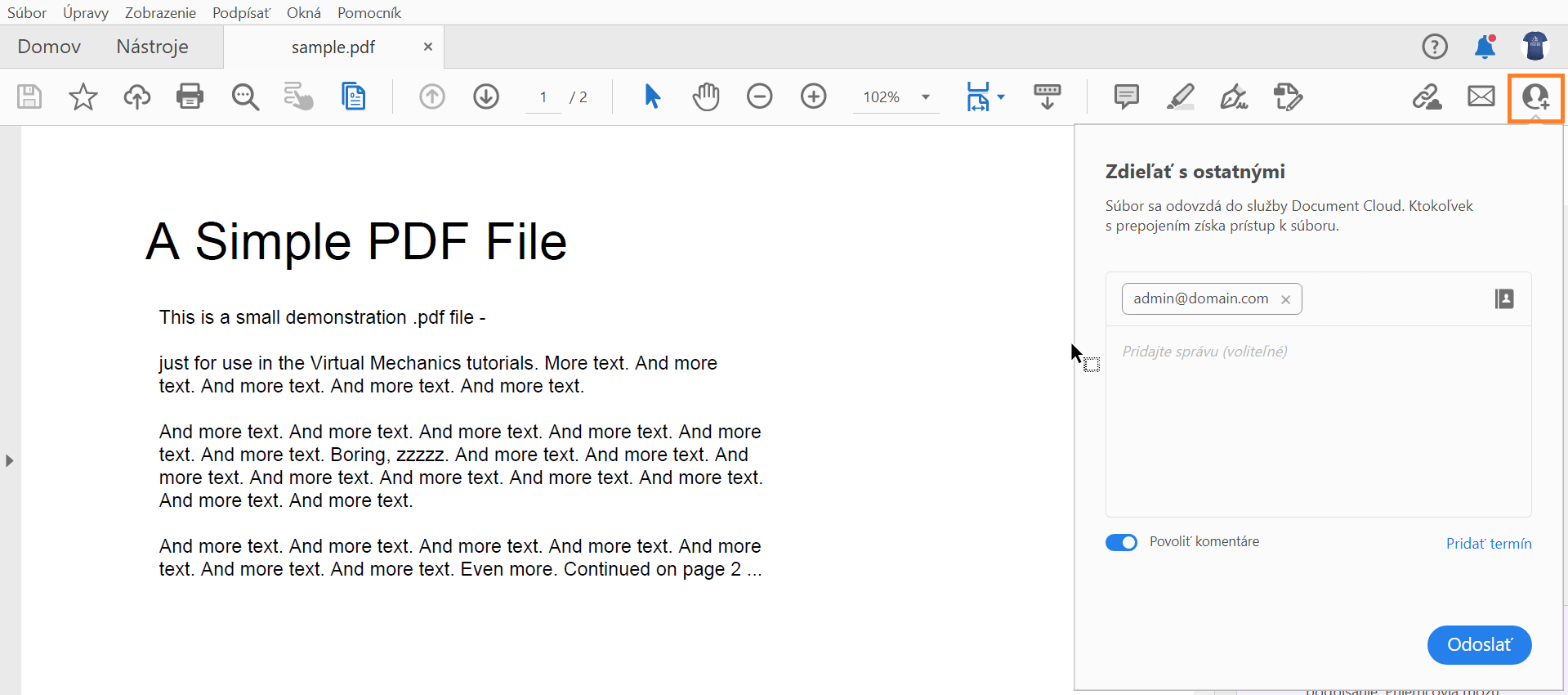Upload file to cloud icon

pyautogui.click(x=137, y=96)
